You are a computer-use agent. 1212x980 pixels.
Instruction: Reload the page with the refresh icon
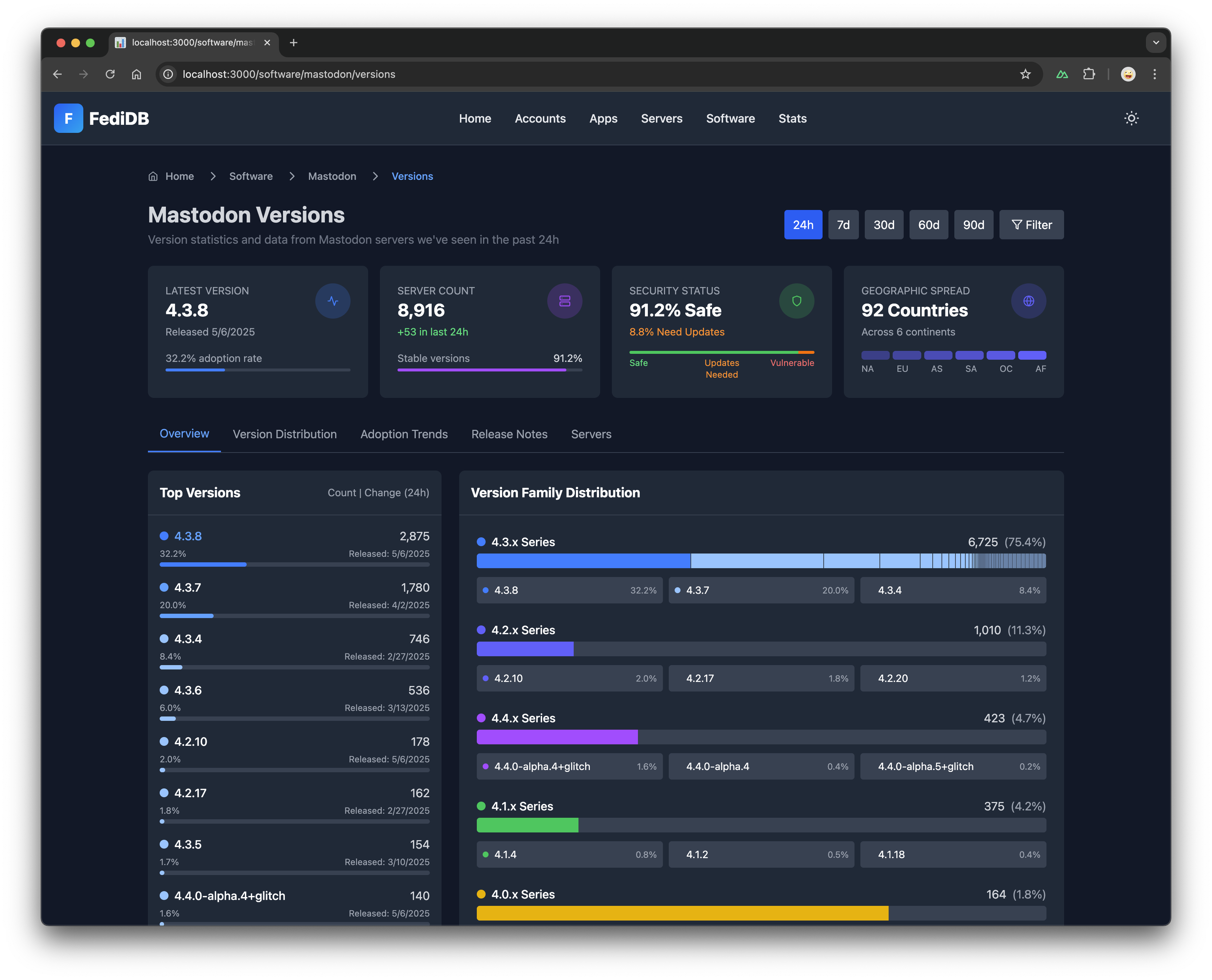(x=110, y=74)
